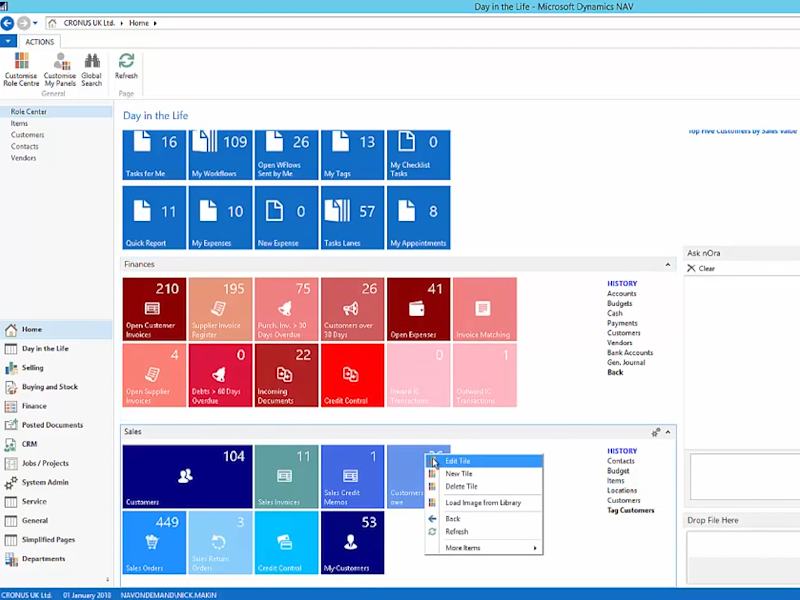
Task: Choose Delete Tile from the context menu
Action: (484, 486)
